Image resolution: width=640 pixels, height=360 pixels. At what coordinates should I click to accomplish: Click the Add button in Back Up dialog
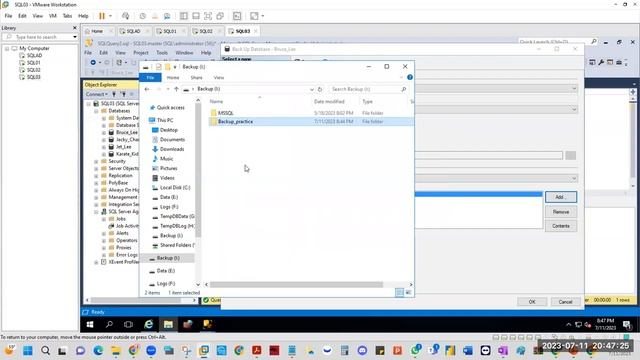click(561, 197)
